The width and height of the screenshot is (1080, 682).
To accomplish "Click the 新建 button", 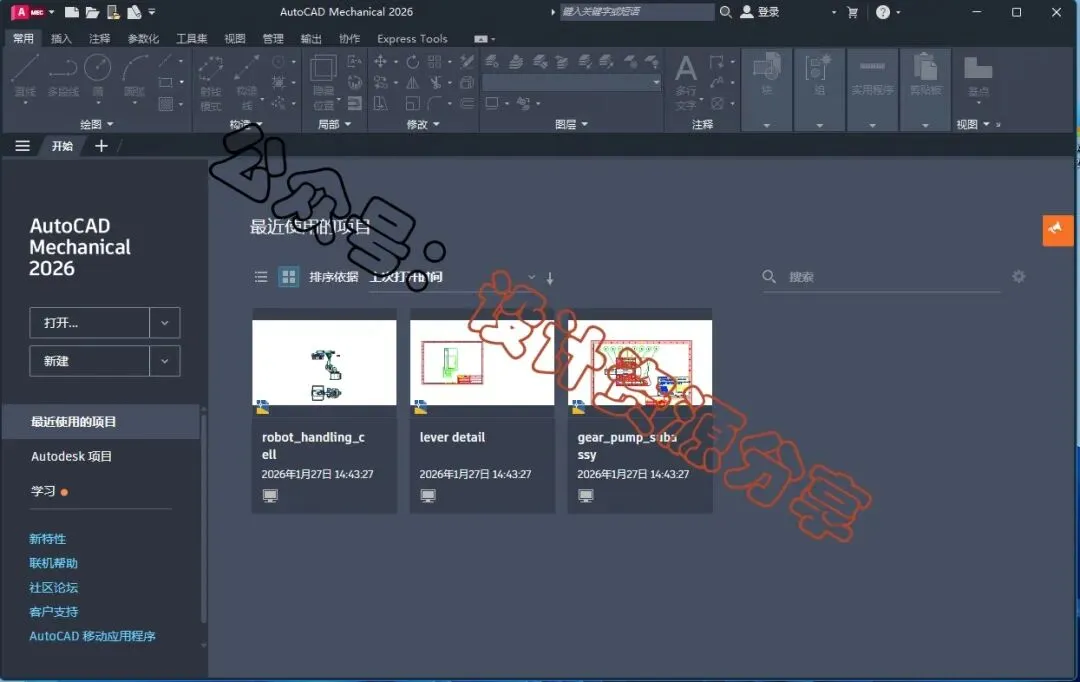I will pyautogui.click(x=90, y=361).
